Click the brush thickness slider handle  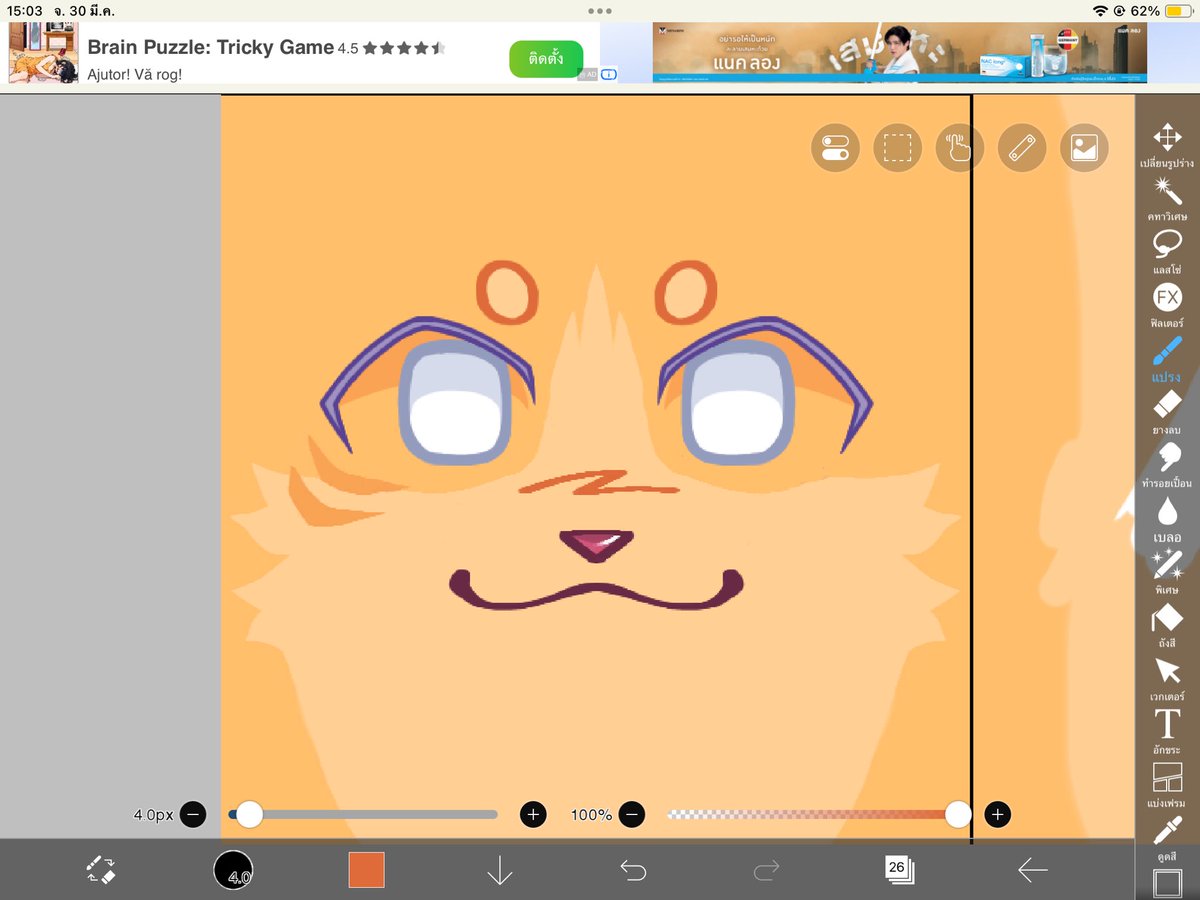(x=249, y=814)
